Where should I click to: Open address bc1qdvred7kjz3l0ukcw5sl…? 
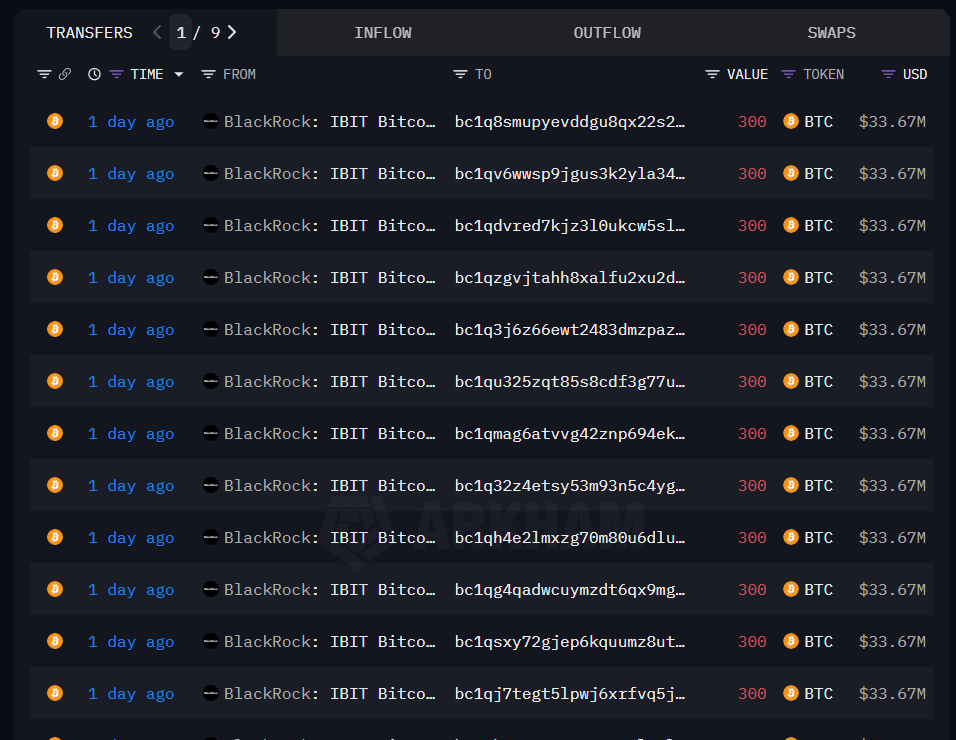[570, 226]
